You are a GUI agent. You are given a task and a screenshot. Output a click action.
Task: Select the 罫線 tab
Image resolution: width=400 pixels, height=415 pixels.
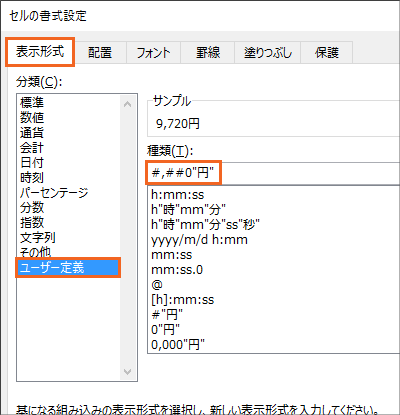click(208, 52)
